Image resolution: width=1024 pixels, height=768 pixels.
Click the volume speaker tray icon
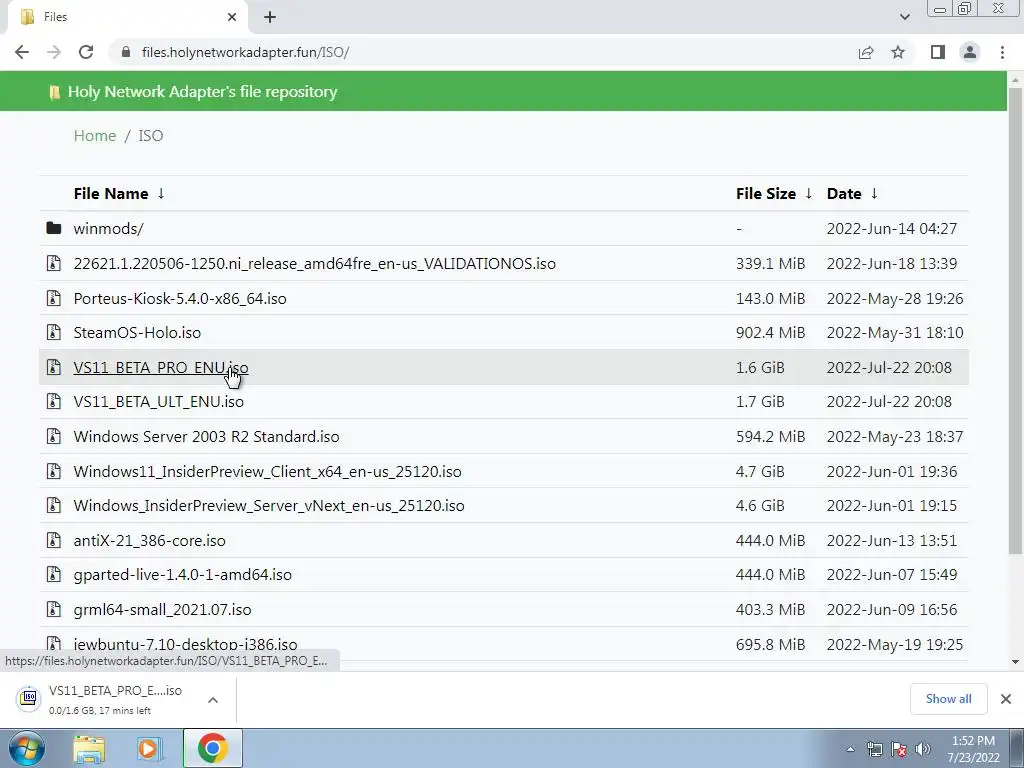pyautogui.click(x=922, y=749)
